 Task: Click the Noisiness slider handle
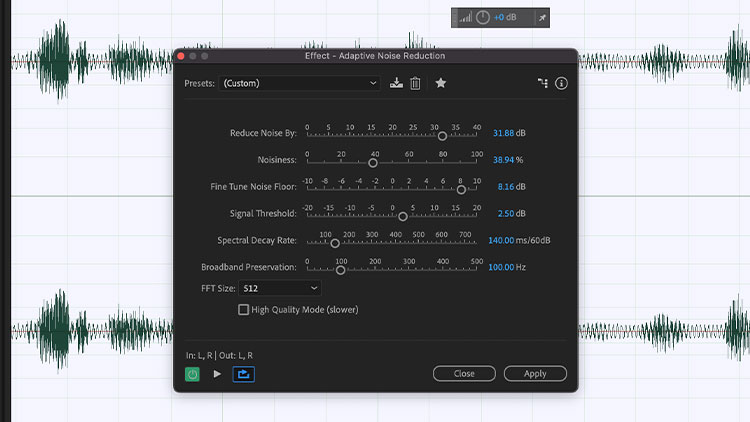373,163
